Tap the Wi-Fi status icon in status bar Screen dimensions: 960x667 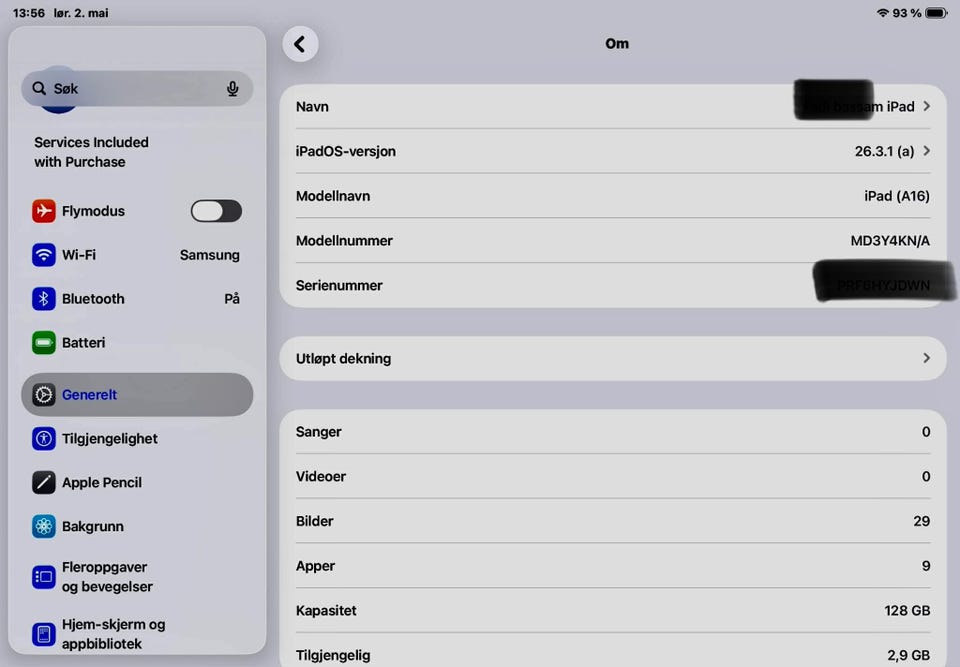pyautogui.click(x=882, y=13)
